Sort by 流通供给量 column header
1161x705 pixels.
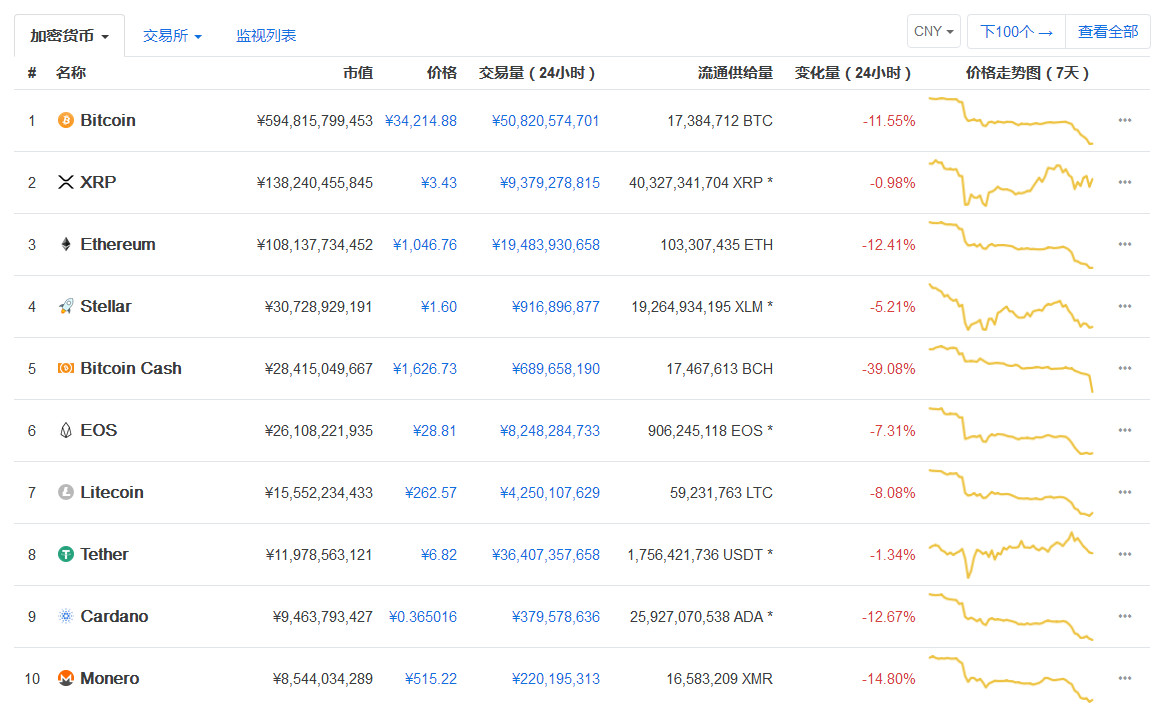(x=735, y=73)
